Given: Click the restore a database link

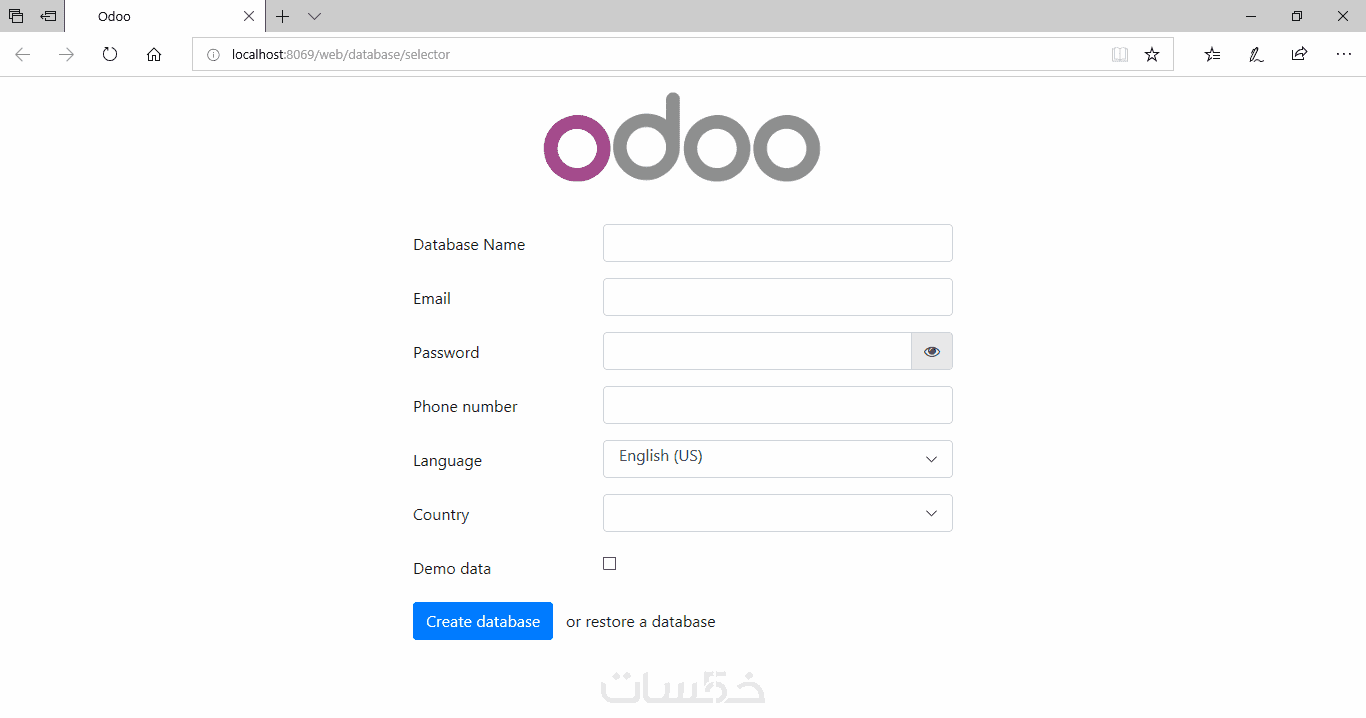Looking at the screenshot, I should (651, 622).
